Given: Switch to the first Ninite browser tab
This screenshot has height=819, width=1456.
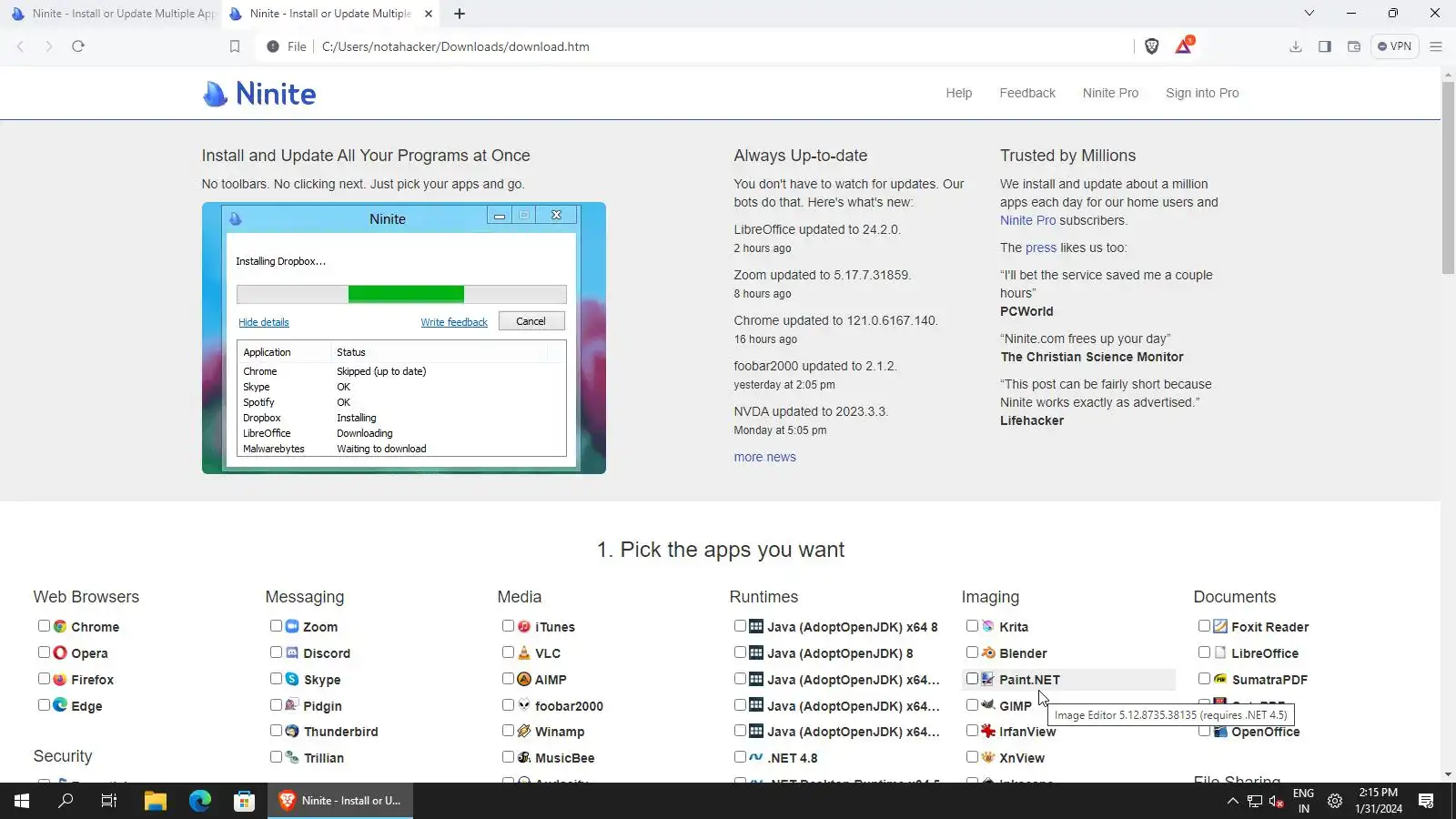Looking at the screenshot, I should pos(111,14).
